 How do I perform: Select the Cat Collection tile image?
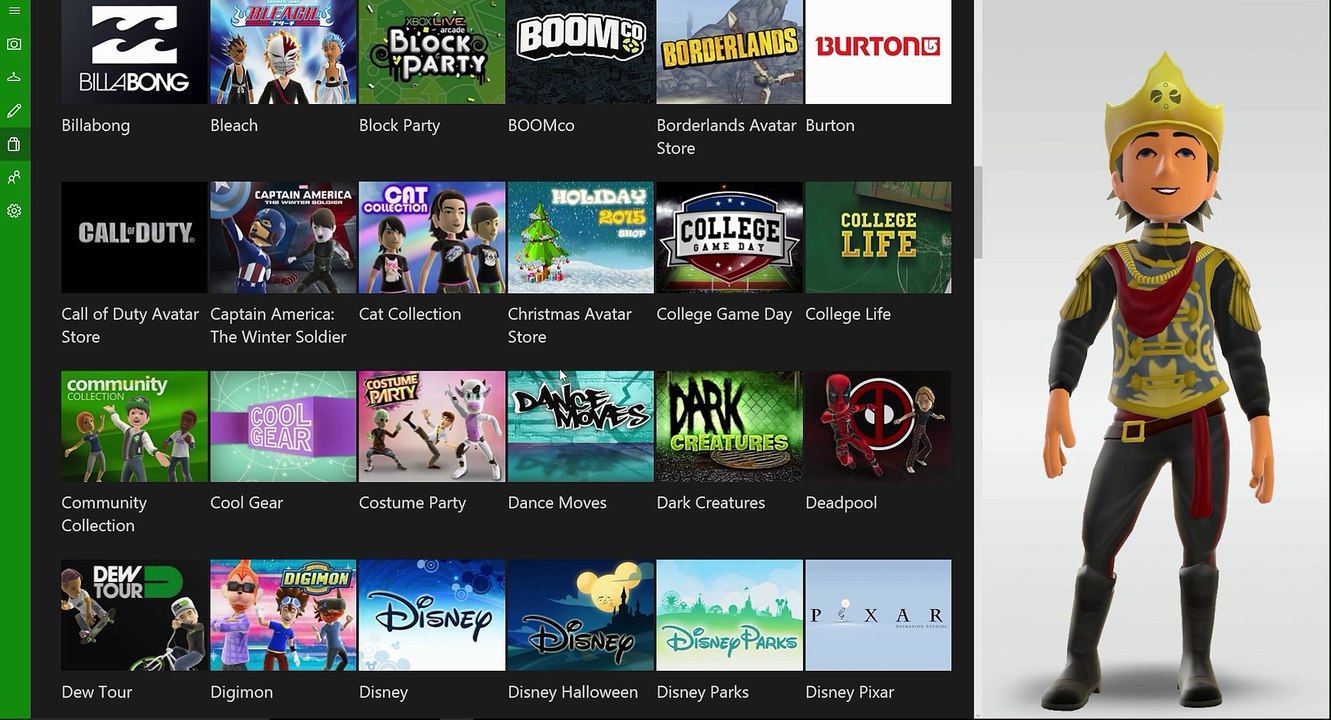[x=432, y=237]
